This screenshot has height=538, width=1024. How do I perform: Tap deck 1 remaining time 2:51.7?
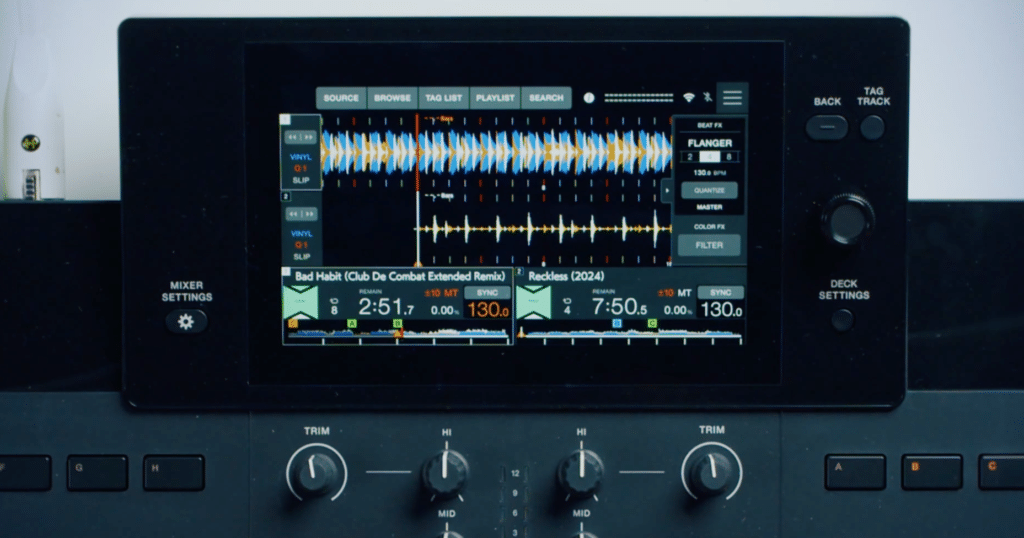coord(385,308)
